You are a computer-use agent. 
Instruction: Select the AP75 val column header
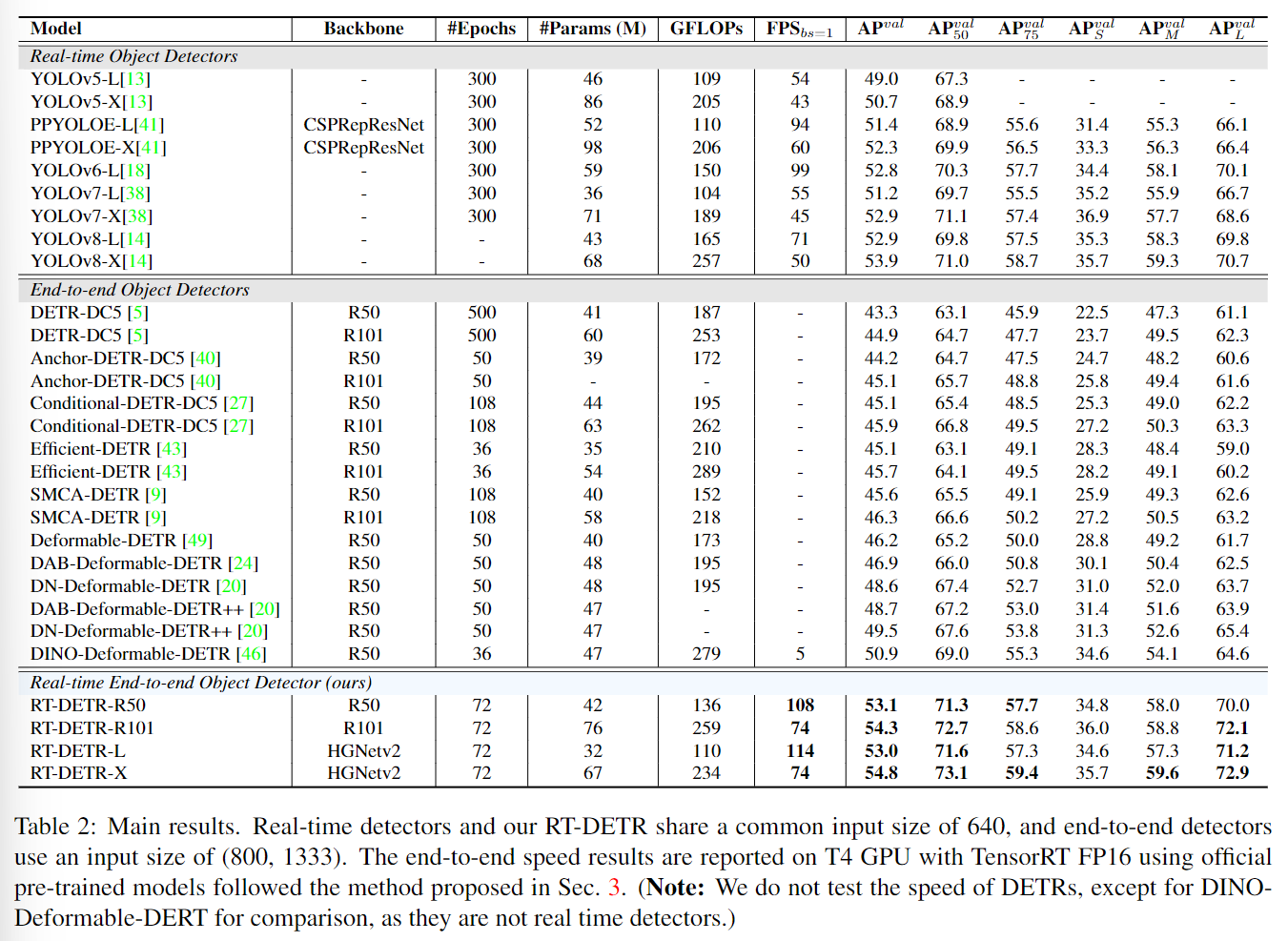(1021, 29)
